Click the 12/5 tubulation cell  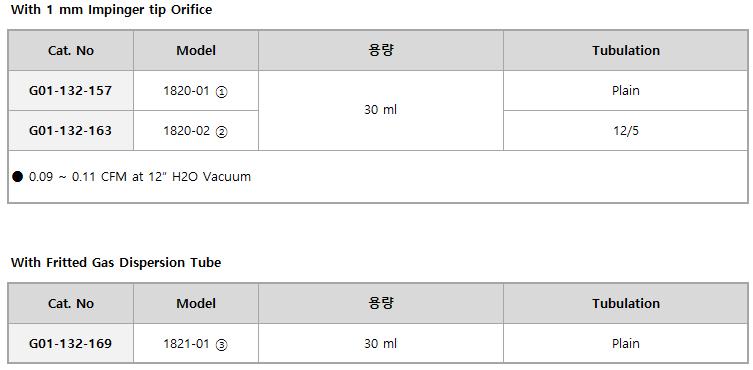pos(626,131)
